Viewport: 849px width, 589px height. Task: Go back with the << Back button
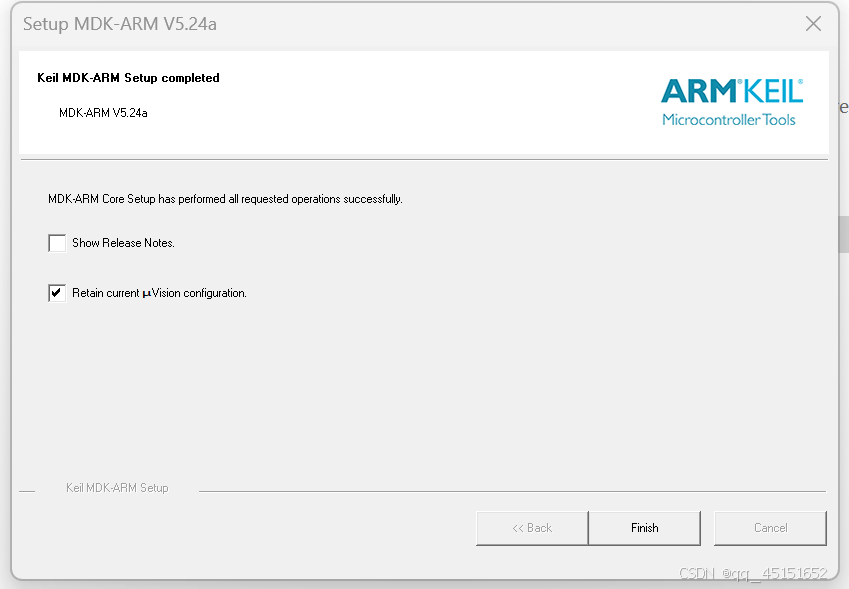532,528
